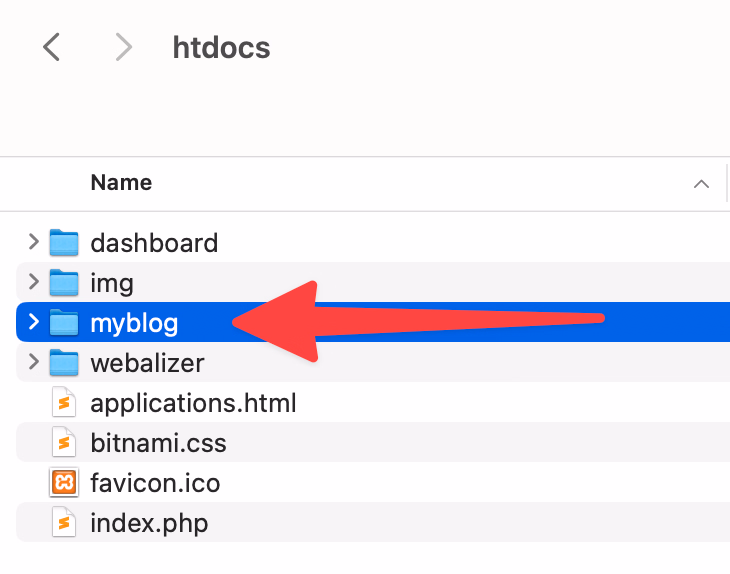Screen dimensions: 730x574
Task: Go forward with the right chevron
Action: [124, 46]
